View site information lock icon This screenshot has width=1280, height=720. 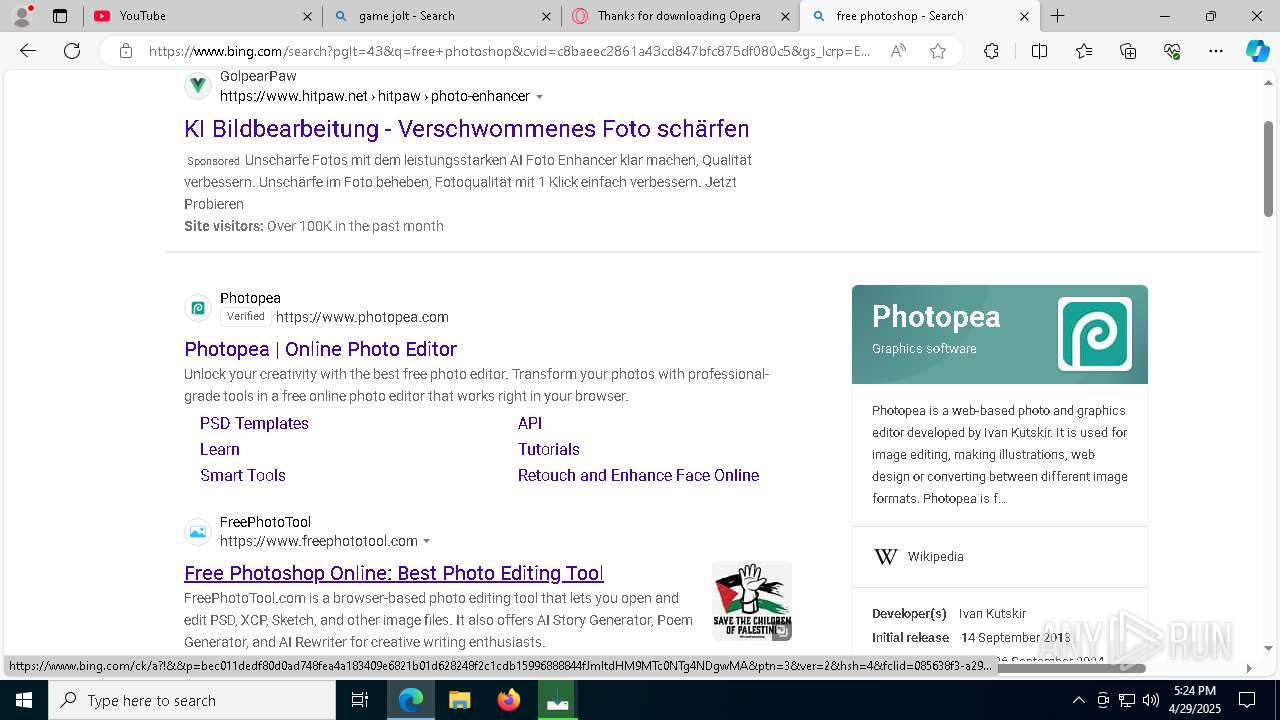[x=126, y=51]
